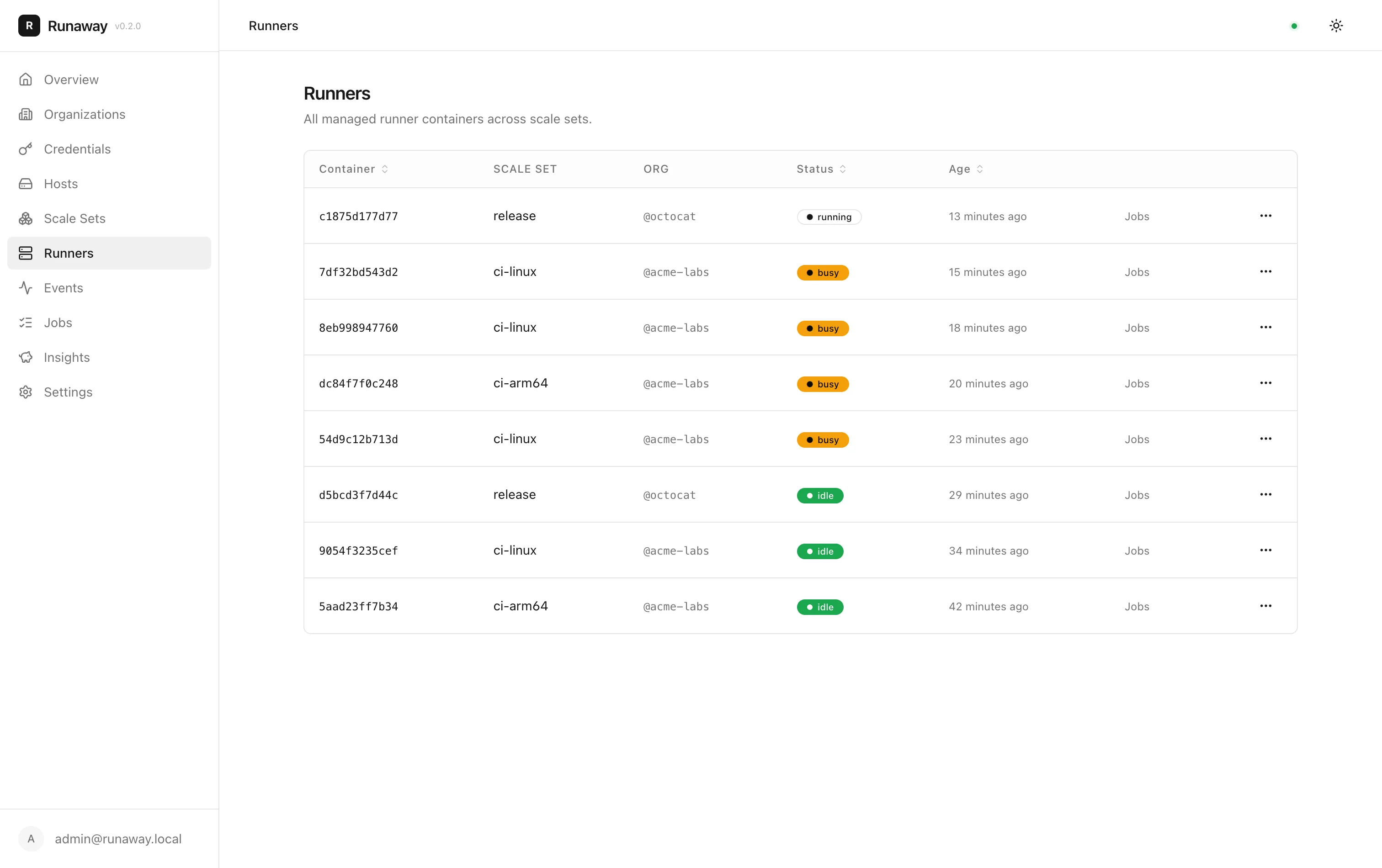Viewport: 1382px width, 868px height.
Task: Toggle the light/dark theme sun icon
Action: coord(1336,26)
